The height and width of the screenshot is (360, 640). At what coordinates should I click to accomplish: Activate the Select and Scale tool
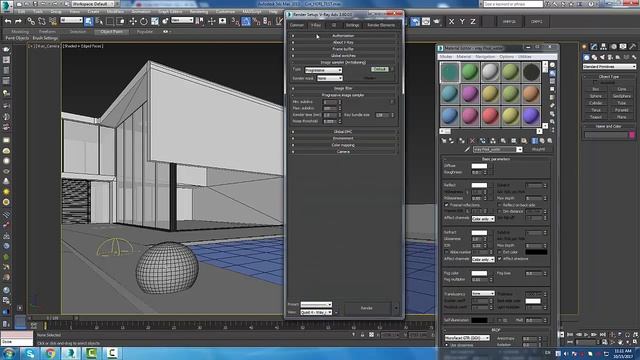(x=155, y=21)
